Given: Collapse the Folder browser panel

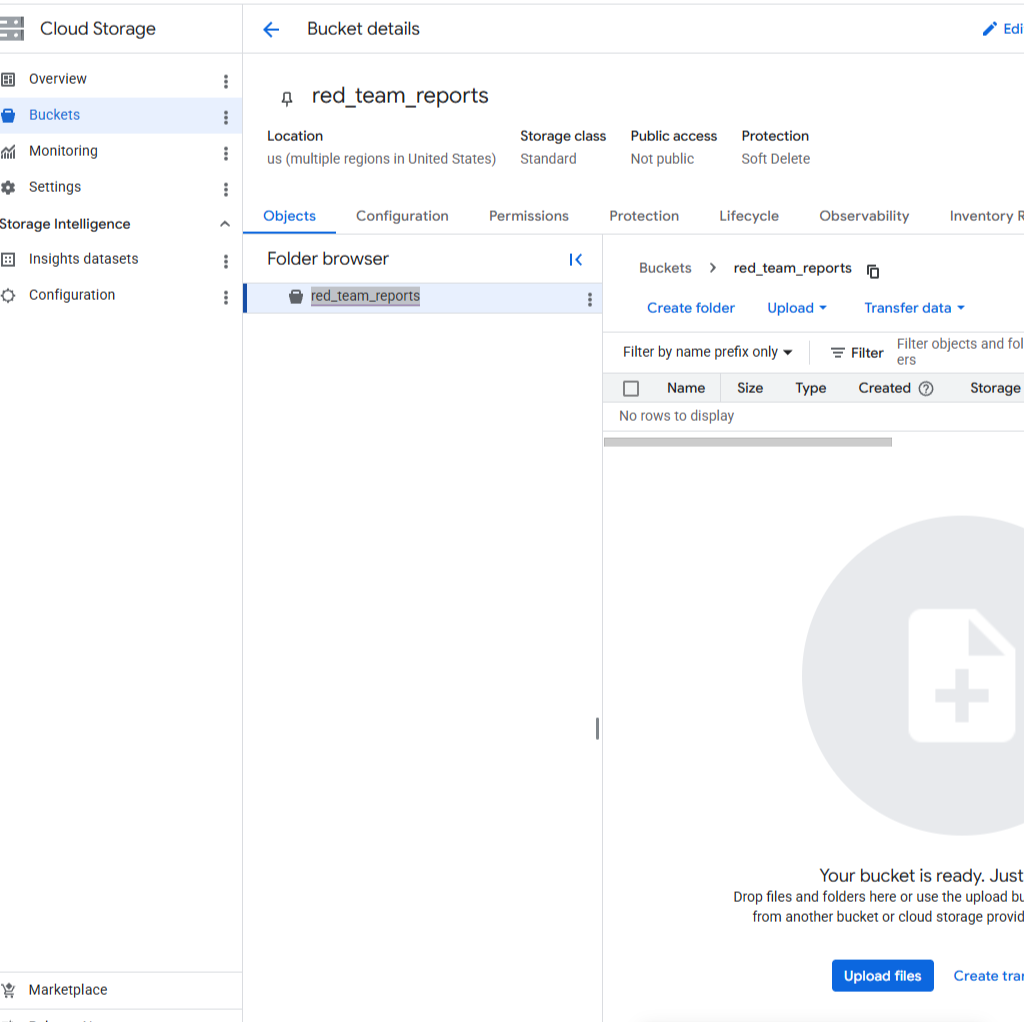Looking at the screenshot, I should pyautogui.click(x=575, y=260).
